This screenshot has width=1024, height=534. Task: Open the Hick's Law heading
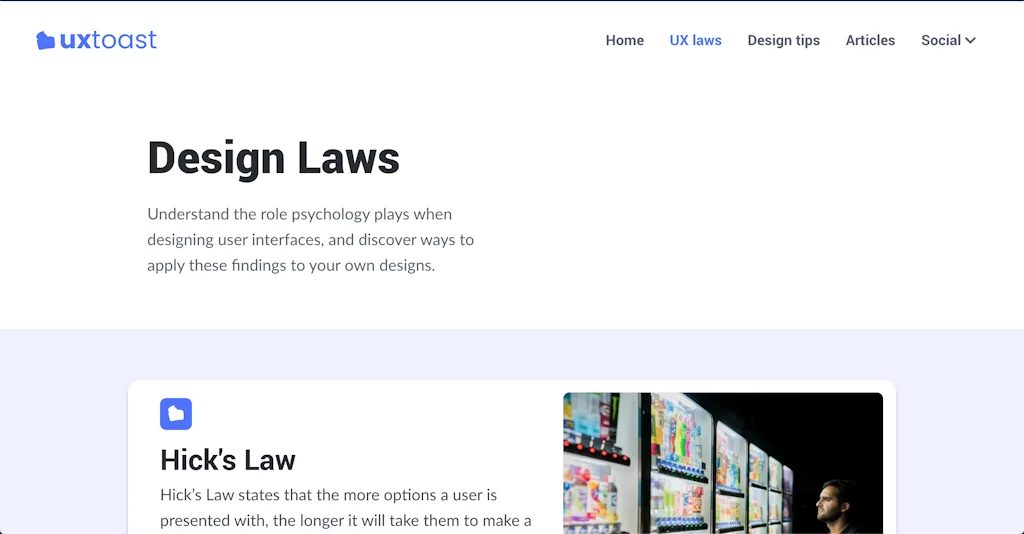pos(227,460)
